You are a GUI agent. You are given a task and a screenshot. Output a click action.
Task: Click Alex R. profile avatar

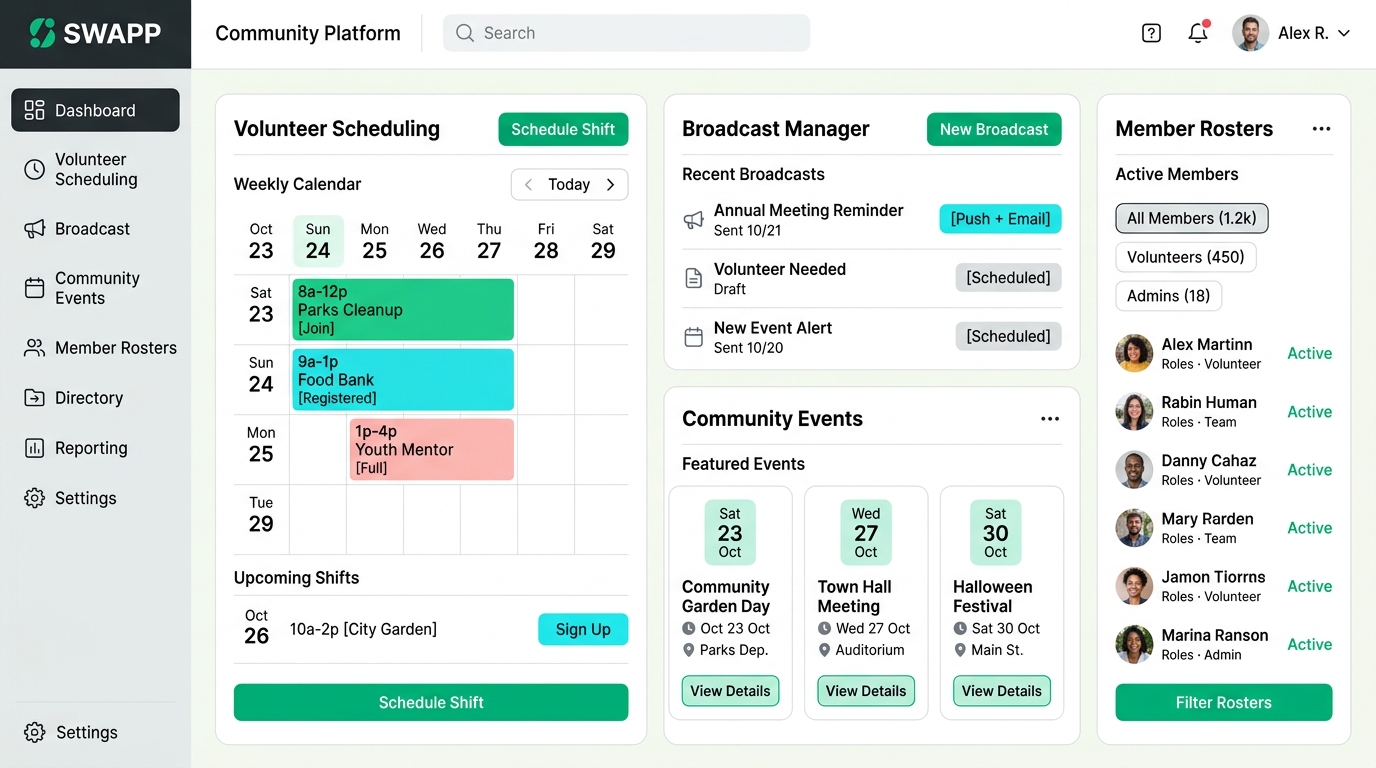point(1250,33)
